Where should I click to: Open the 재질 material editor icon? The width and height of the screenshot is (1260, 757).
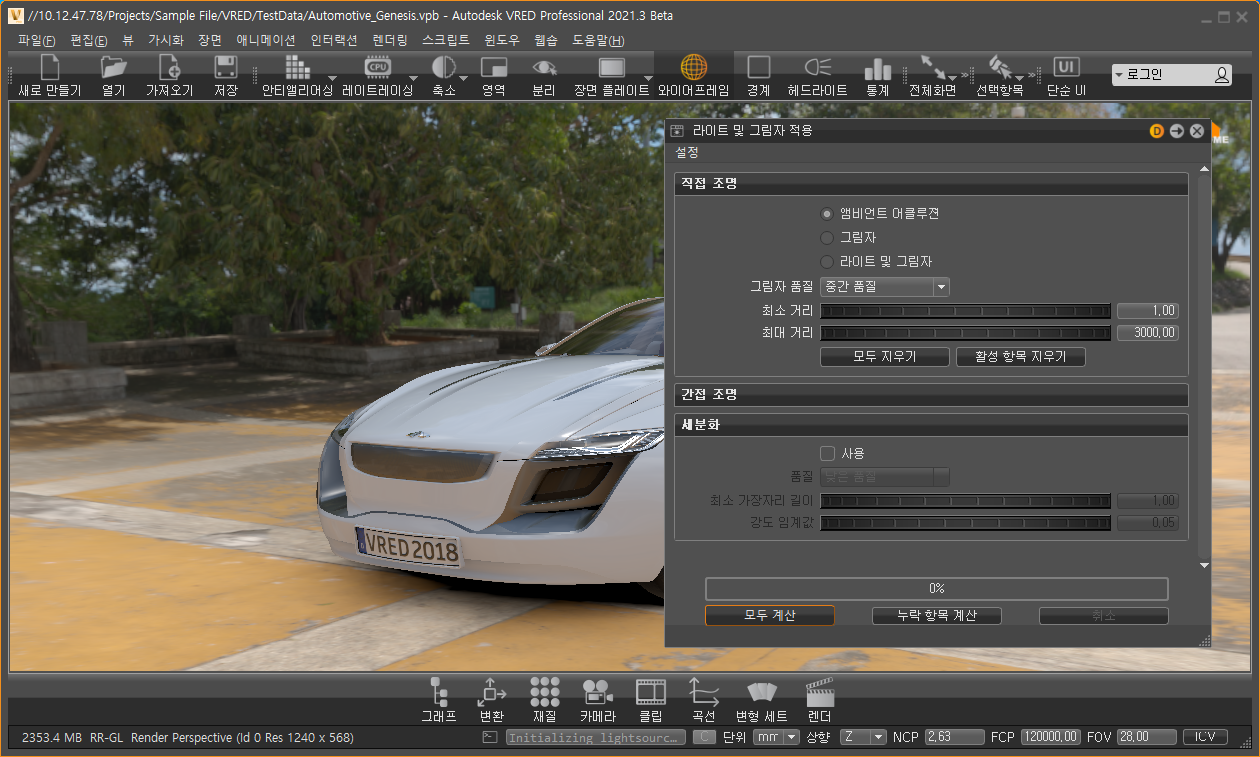click(x=544, y=699)
